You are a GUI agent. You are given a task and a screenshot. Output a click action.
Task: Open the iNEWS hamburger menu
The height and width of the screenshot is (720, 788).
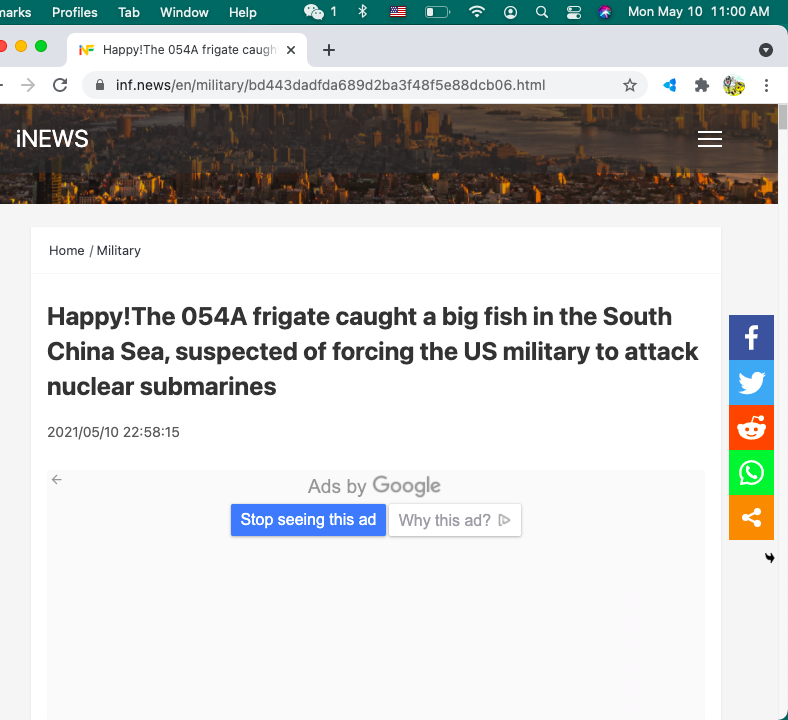(710, 139)
